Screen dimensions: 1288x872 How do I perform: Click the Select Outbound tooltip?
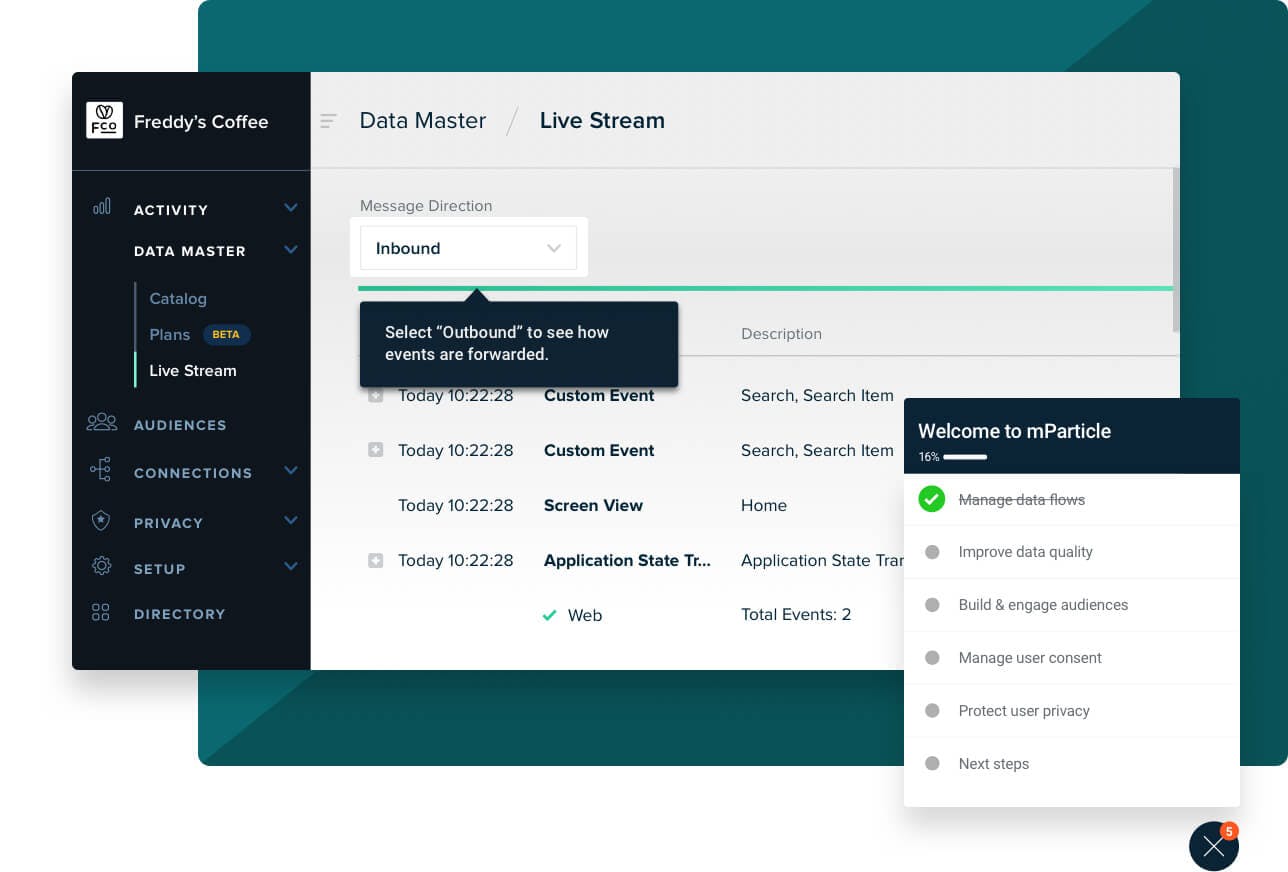519,344
